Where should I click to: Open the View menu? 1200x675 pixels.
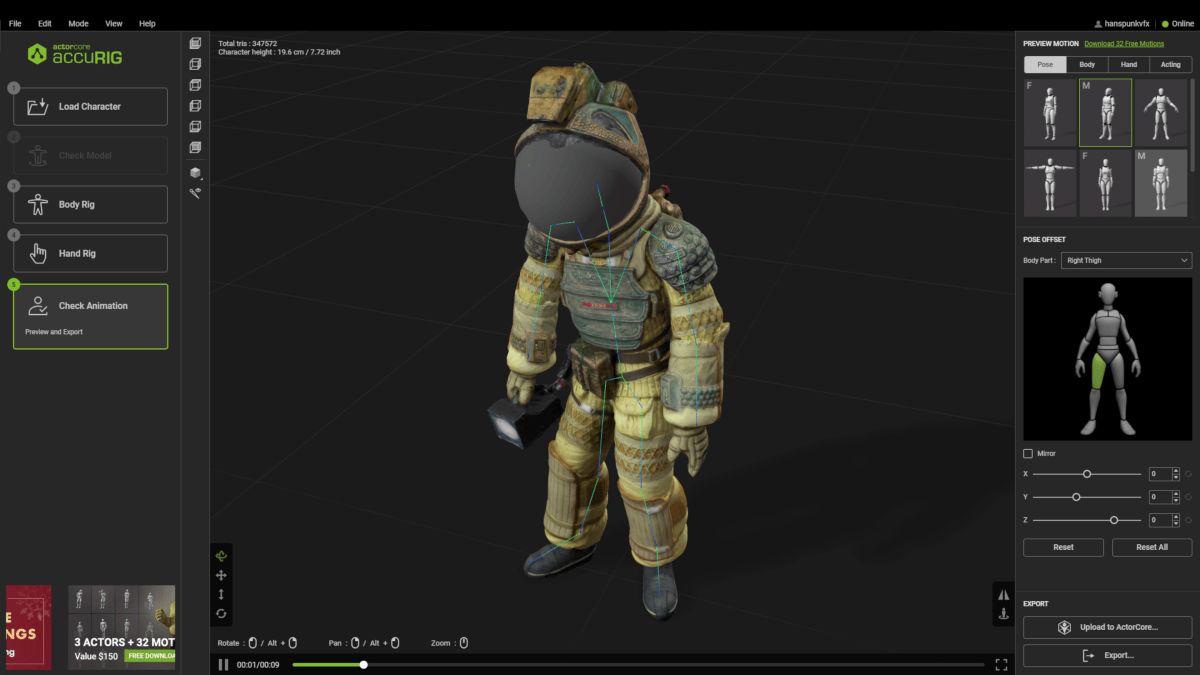[x=114, y=23]
